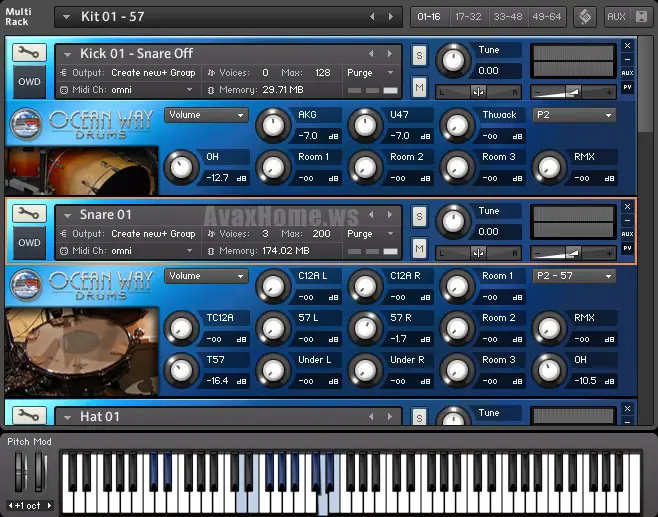Mute the Kick 01 instrument
This screenshot has width=658, height=517.
[x=419, y=87]
